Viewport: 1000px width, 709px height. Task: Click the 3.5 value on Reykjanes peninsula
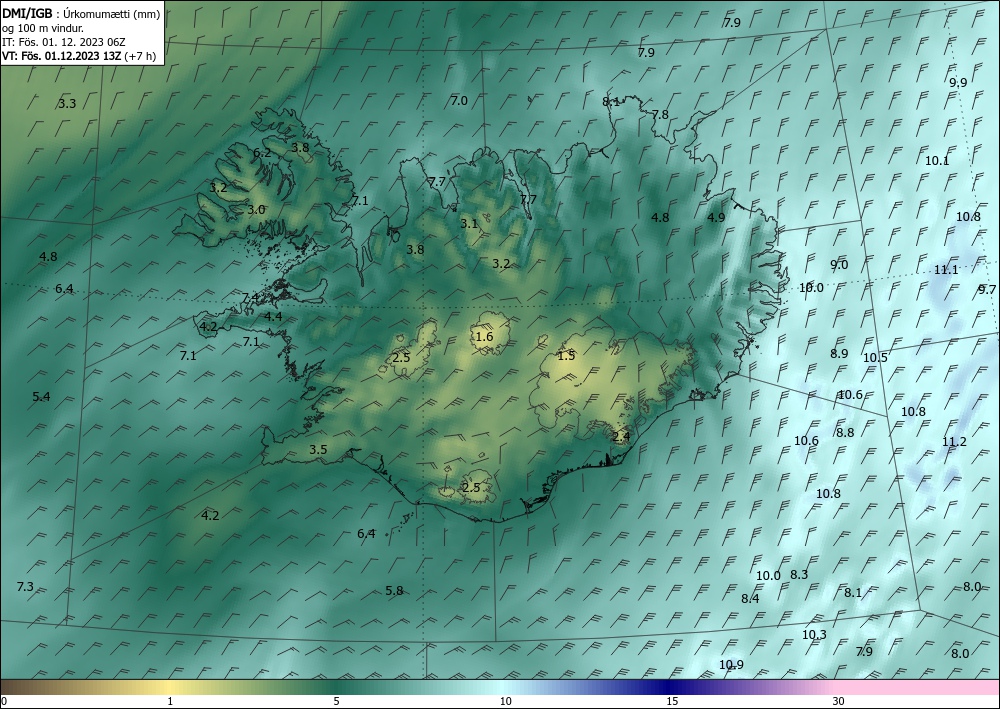318,450
